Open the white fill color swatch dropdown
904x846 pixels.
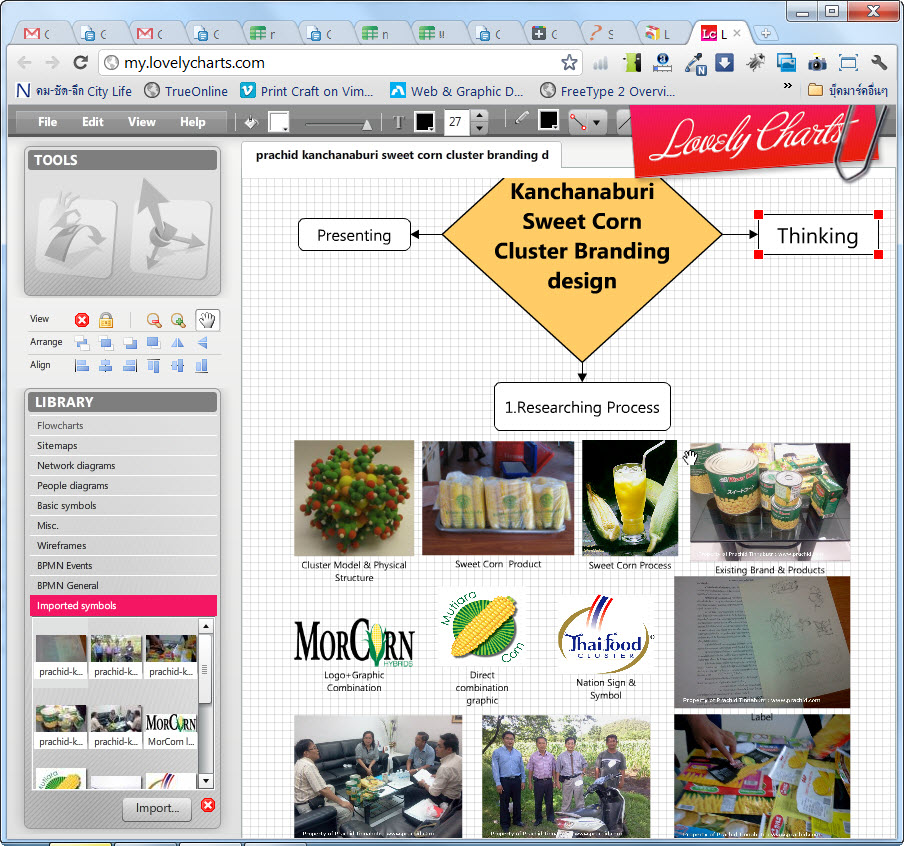tap(279, 122)
